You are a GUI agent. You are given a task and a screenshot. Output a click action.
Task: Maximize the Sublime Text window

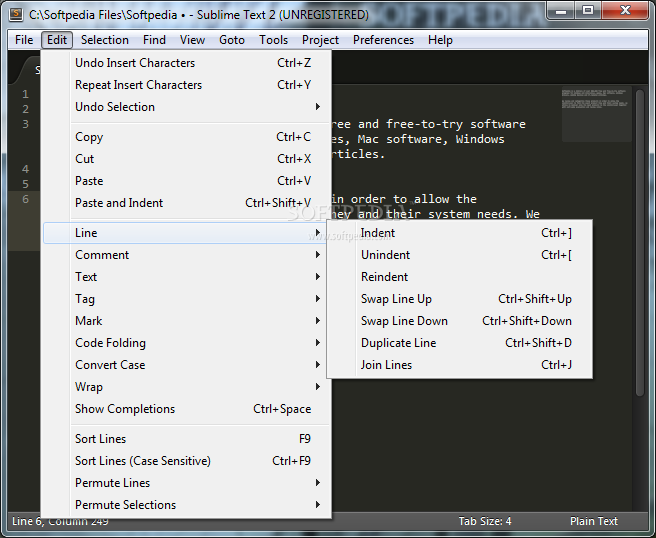[x=588, y=11]
